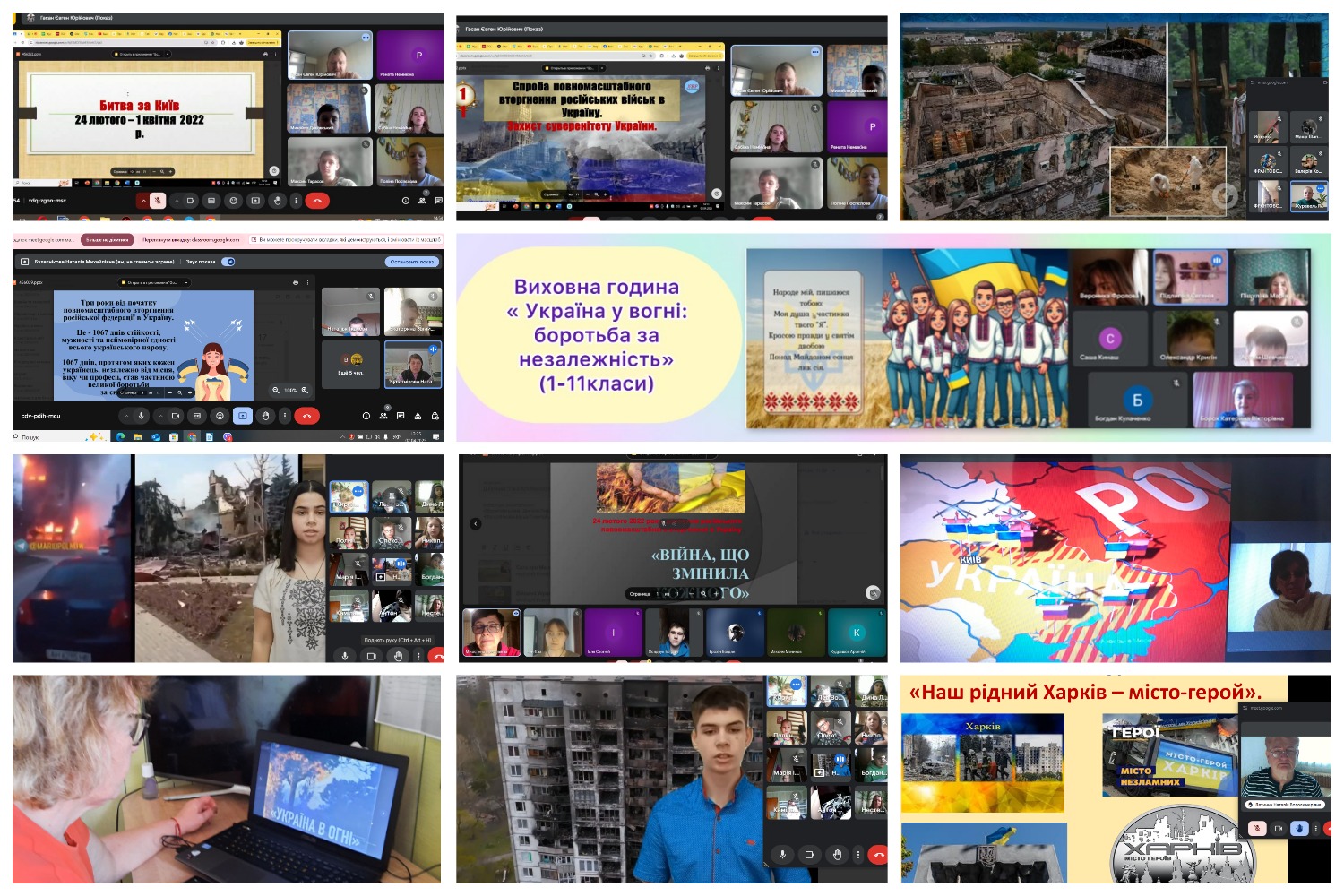Viewport: 1344px width, 896px height.
Task: Open the Ещё 5 чел. participants tile
Action: point(350,364)
